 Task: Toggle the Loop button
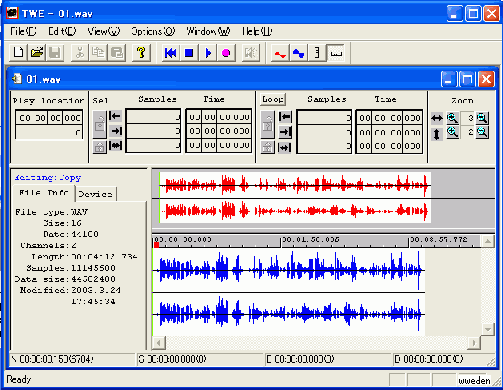point(273,99)
